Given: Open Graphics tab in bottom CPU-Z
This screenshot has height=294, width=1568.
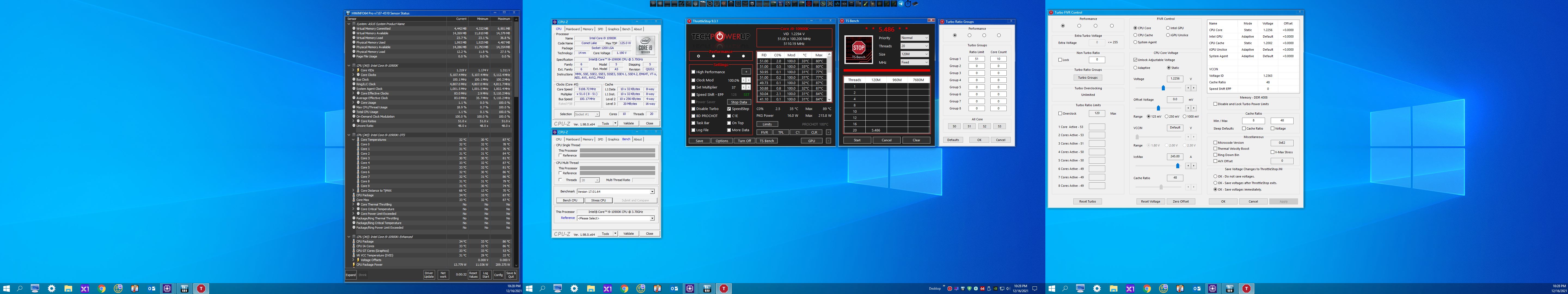Looking at the screenshot, I should pos(613,139).
